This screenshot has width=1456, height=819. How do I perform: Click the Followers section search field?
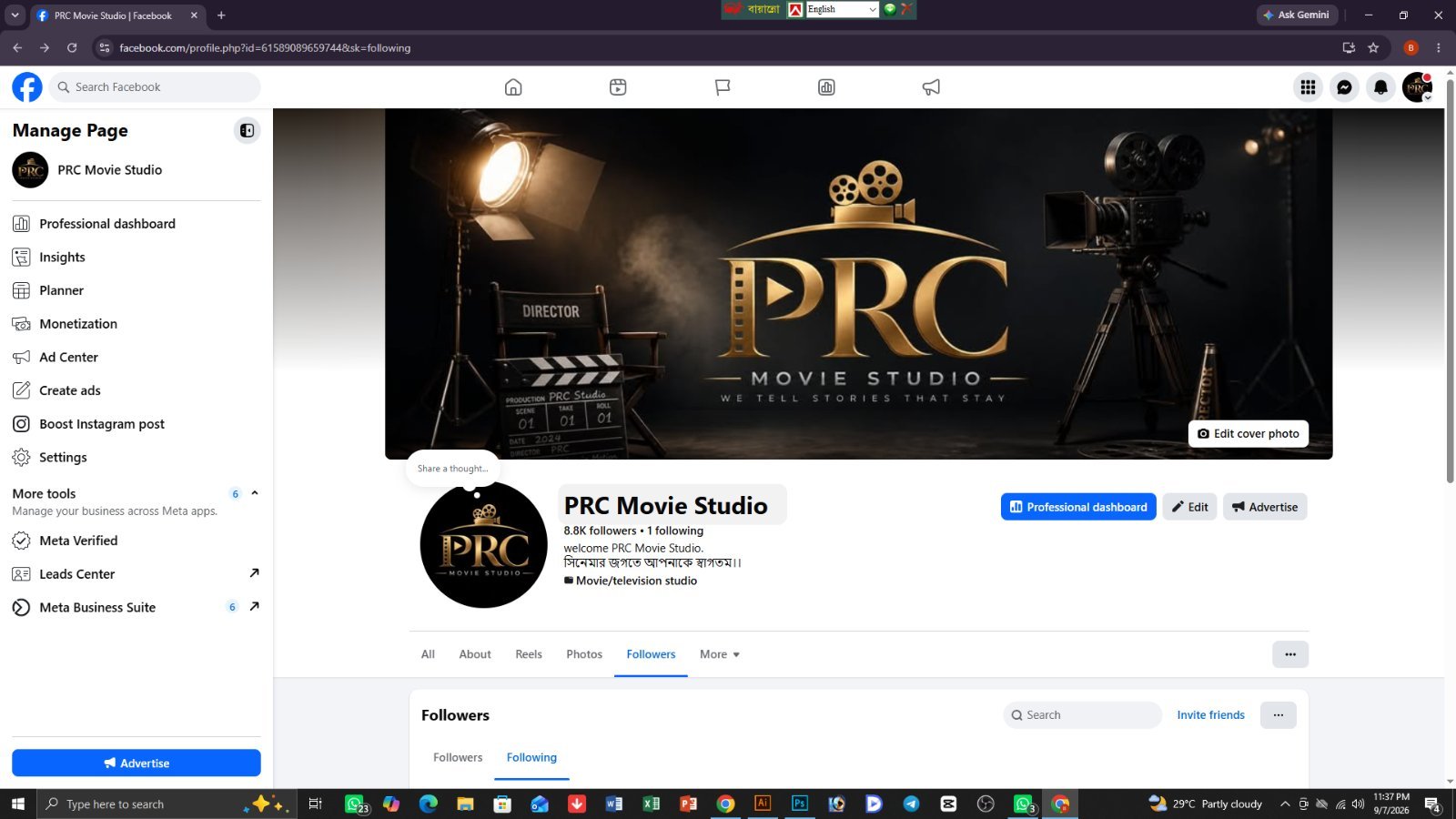coord(1083,715)
